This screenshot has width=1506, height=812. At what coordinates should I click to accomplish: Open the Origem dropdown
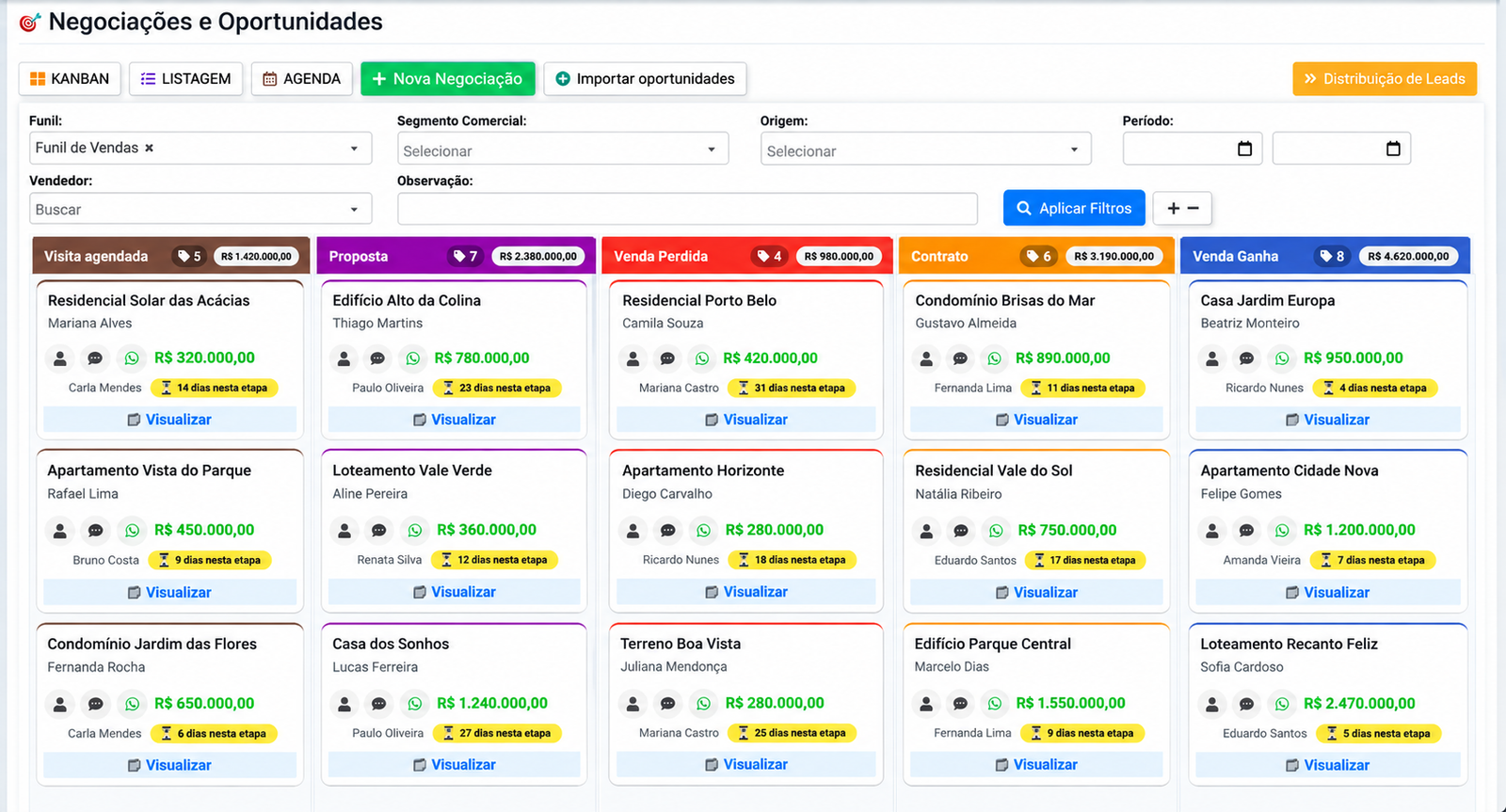pyautogui.click(x=926, y=149)
